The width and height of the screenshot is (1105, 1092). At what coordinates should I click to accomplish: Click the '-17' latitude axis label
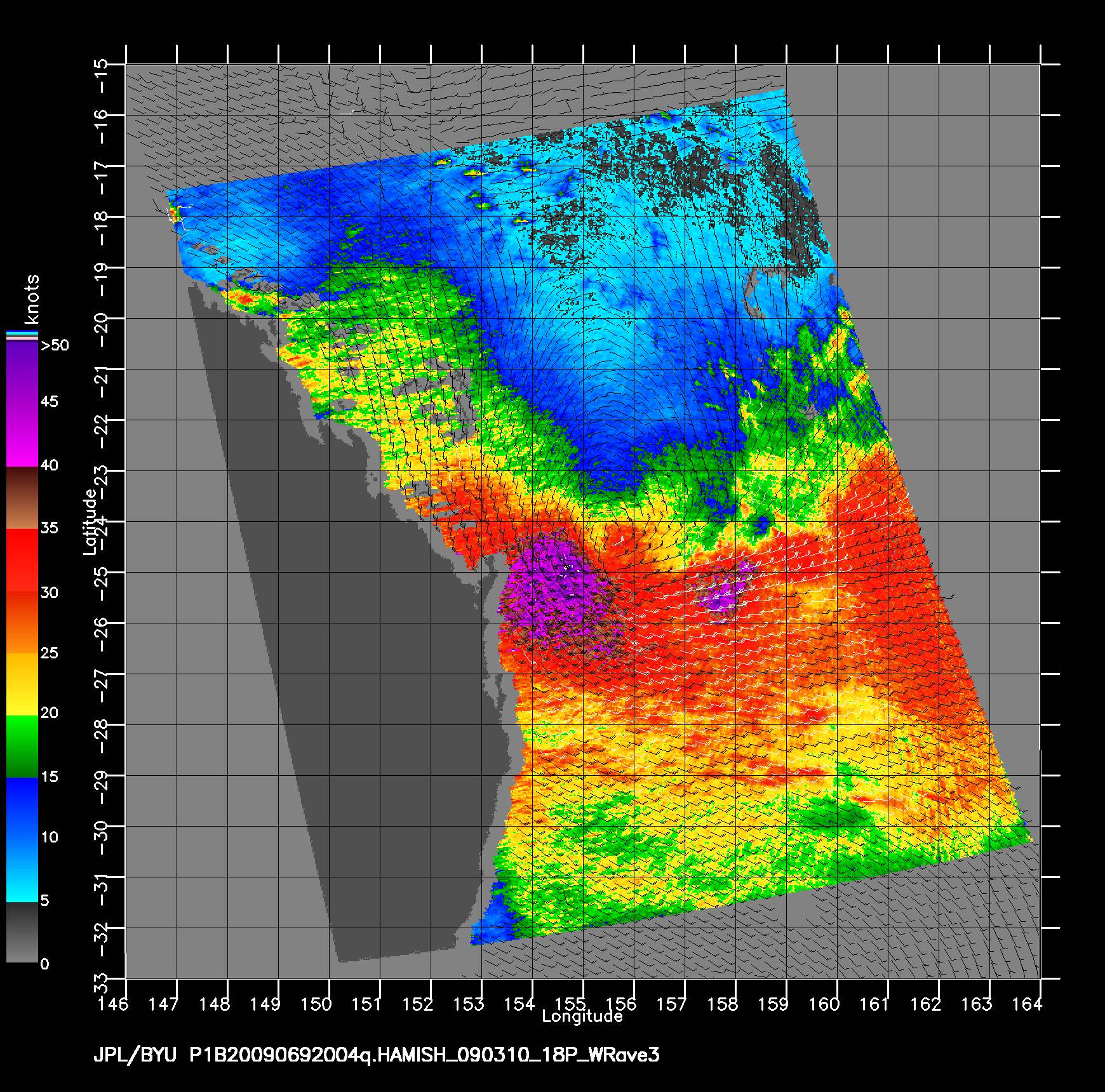point(102,178)
